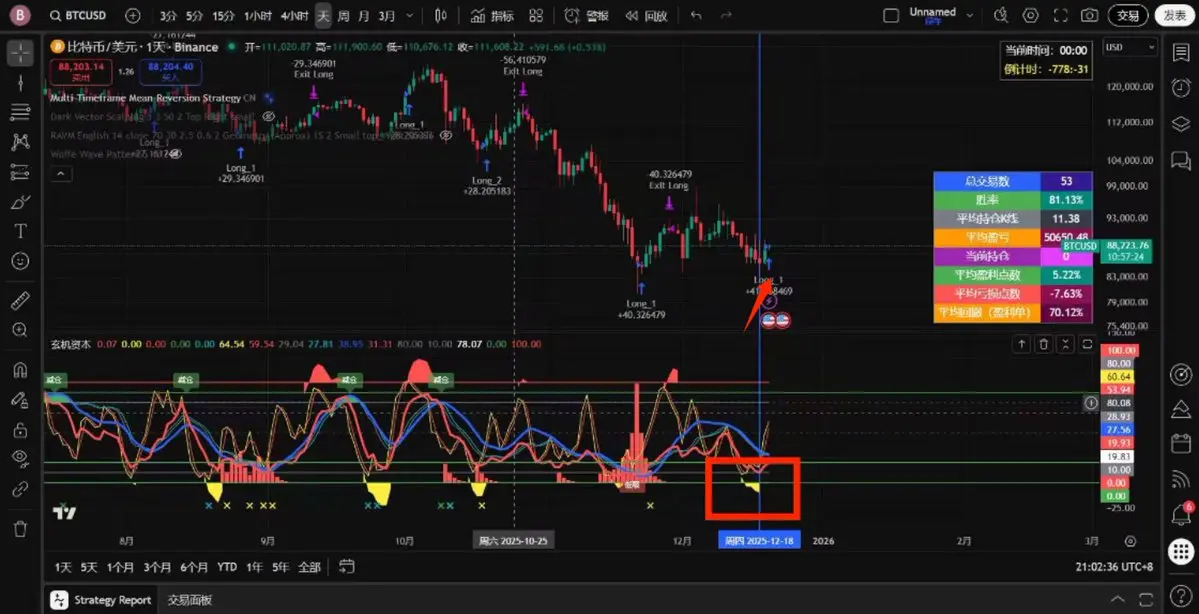The height and width of the screenshot is (614, 1199).
Task: Take a chart snapshot with camera icon
Action: click(x=1090, y=15)
